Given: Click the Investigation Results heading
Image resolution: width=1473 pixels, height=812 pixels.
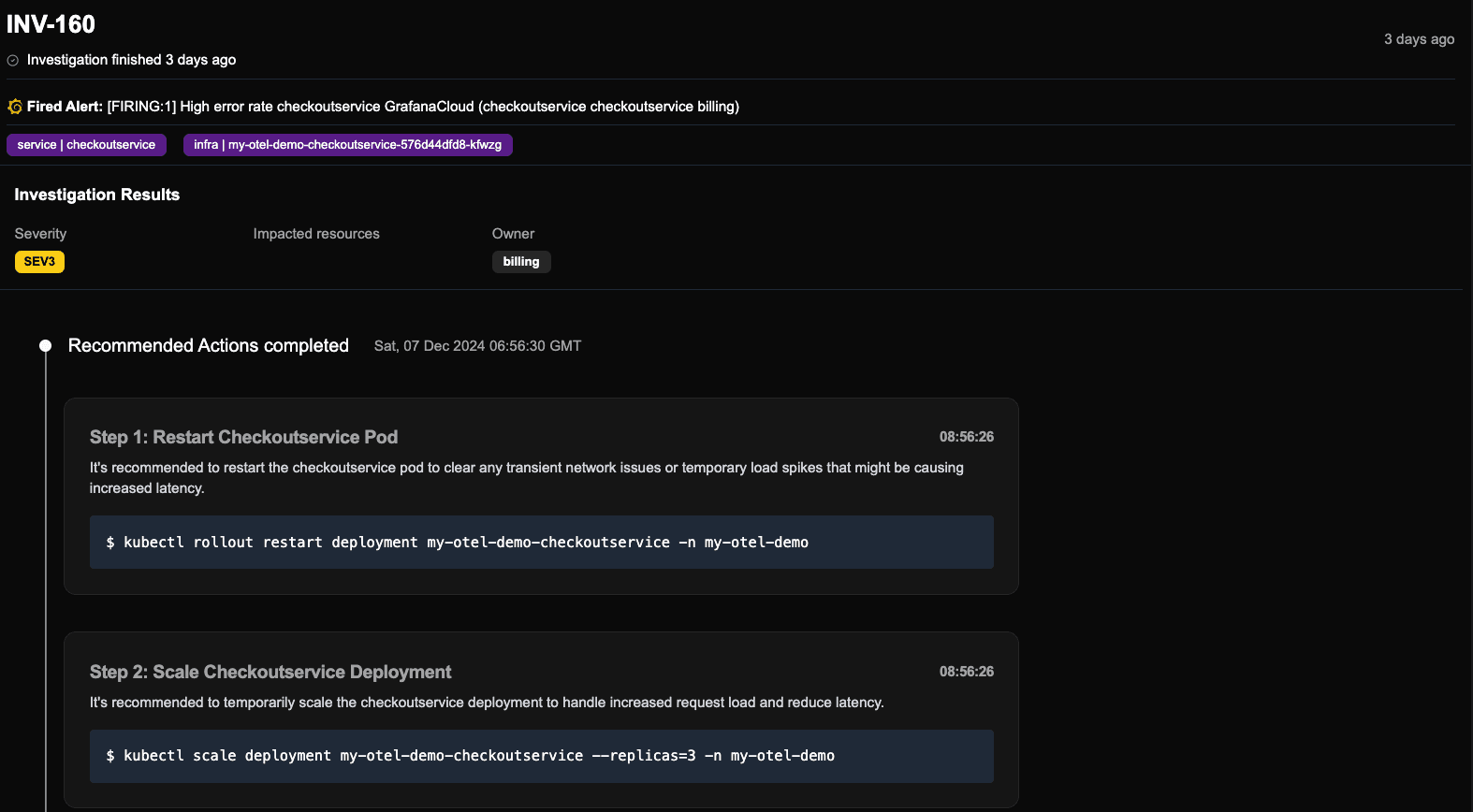Looking at the screenshot, I should 97,195.
